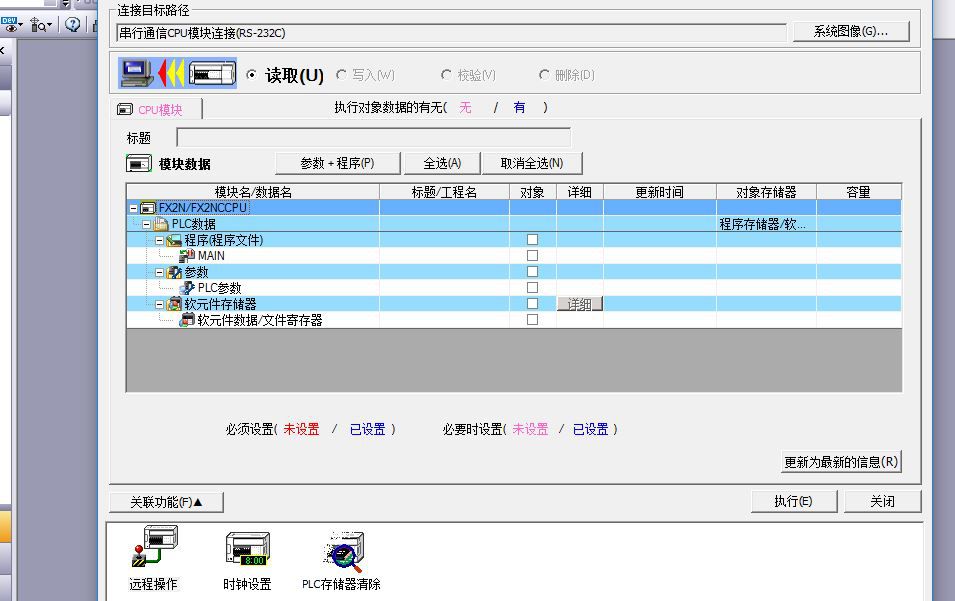The height and width of the screenshot is (601, 955).
Task: Collapse the 参数 tree node
Action: coord(159,272)
